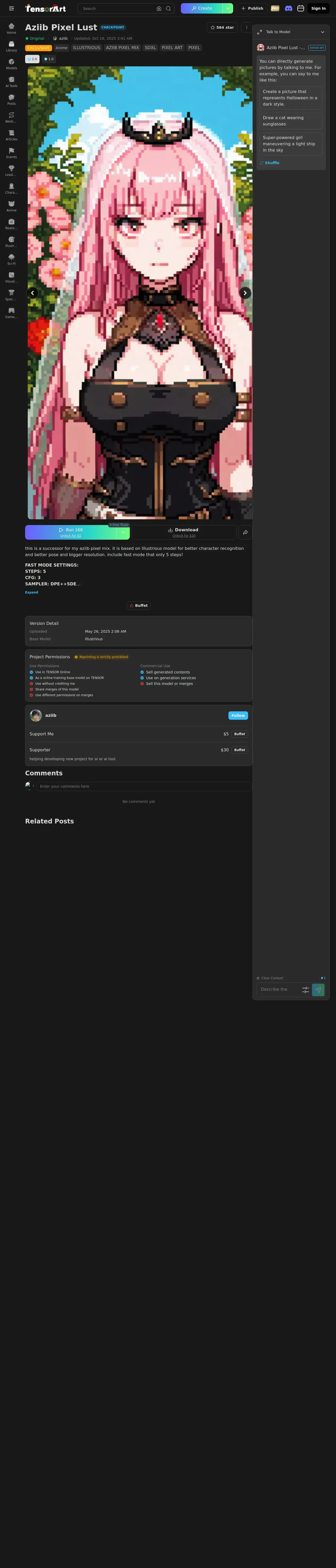Open Articles in the sidebar

(x=11, y=135)
